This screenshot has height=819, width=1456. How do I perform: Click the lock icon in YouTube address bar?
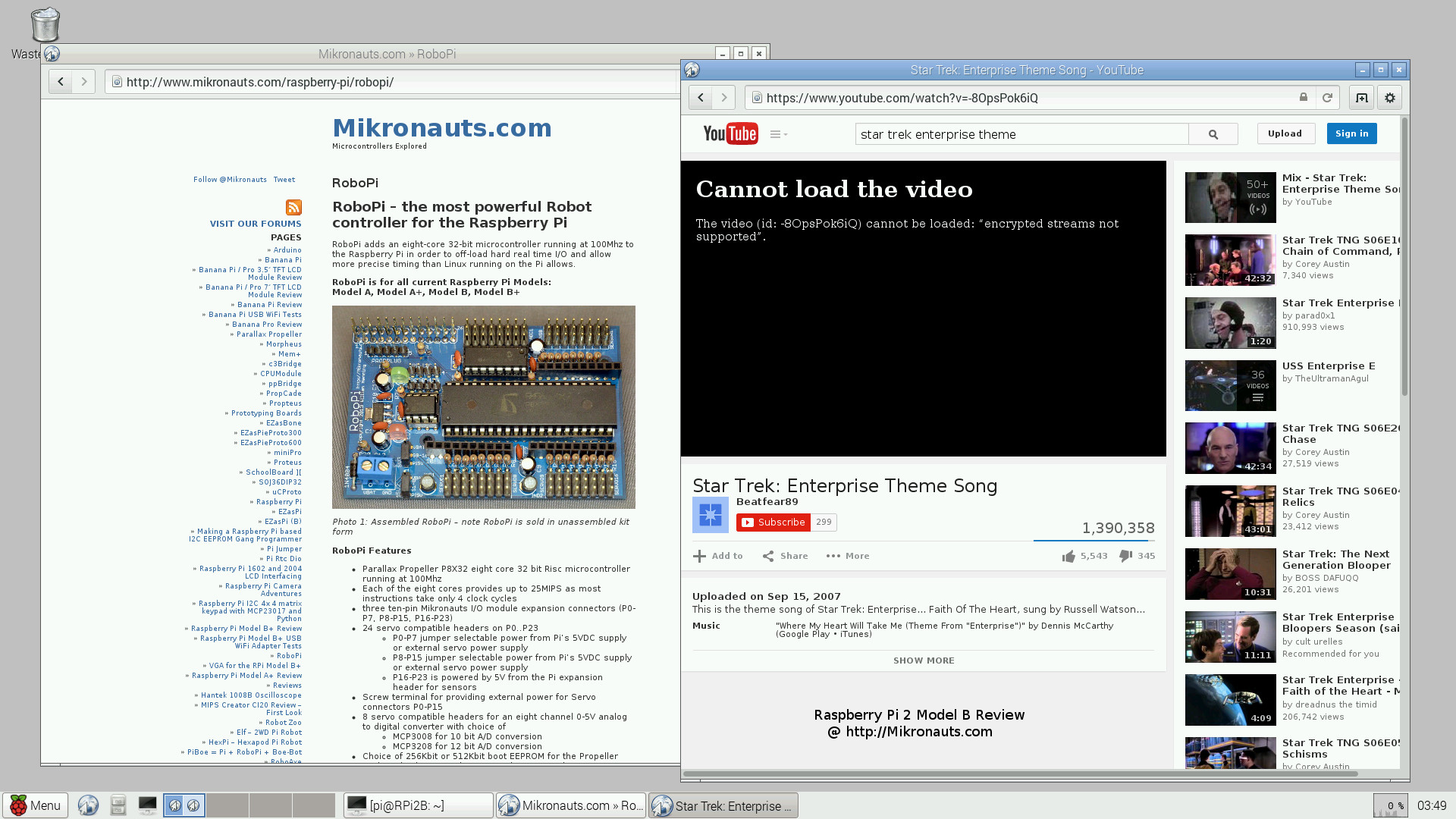pyautogui.click(x=1304, y=97)
